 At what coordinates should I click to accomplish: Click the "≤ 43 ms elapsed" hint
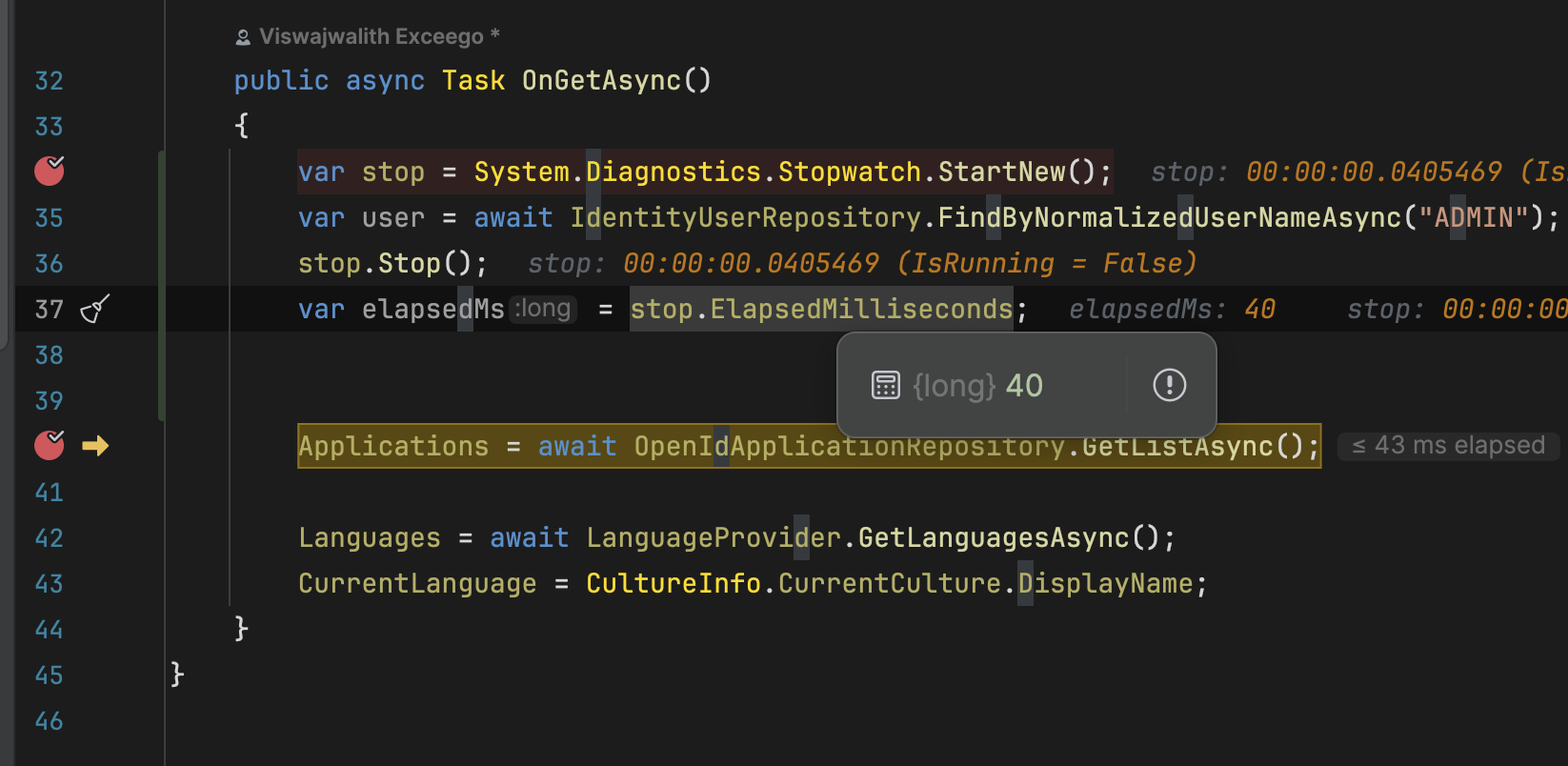[1448, 445]
